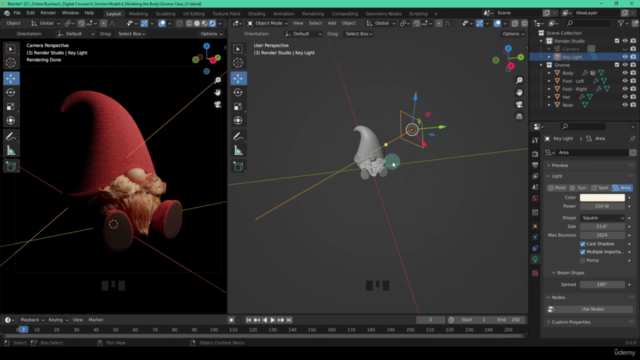Open Global orientation dropdown in right viewport header
The height and width of the screenshot is (360, 640).
pyautogui.click(x=381, y=23)
